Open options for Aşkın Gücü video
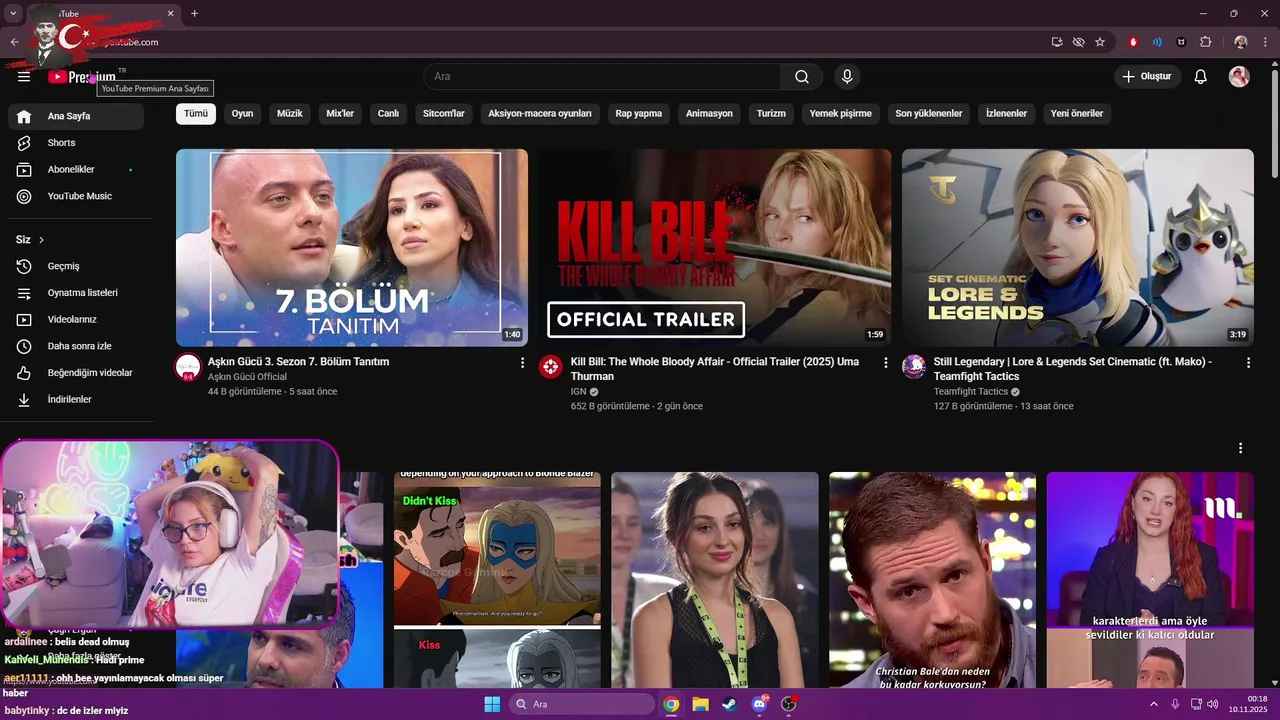 click(522, 363)
